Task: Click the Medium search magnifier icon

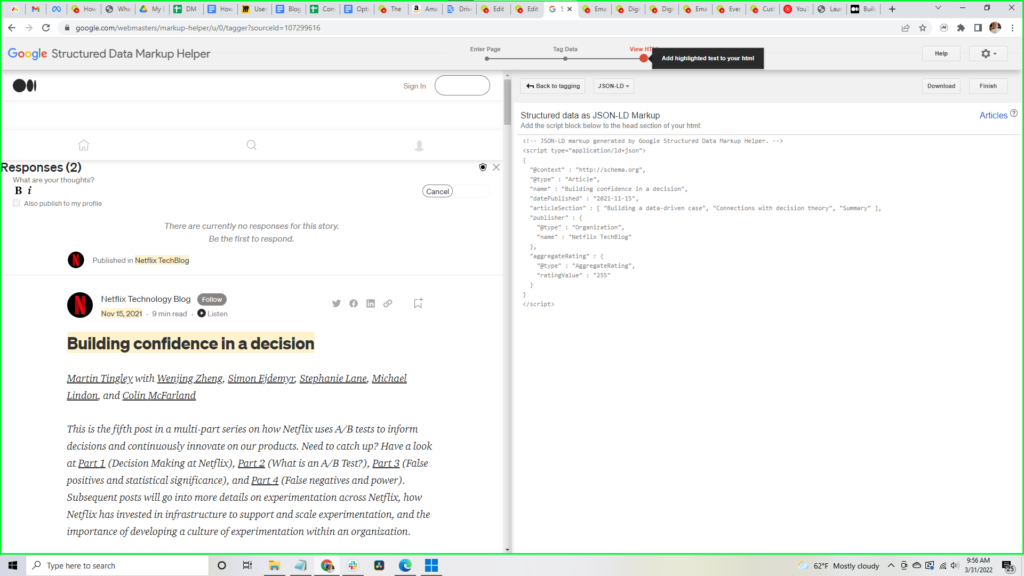Action: point(252,145)
